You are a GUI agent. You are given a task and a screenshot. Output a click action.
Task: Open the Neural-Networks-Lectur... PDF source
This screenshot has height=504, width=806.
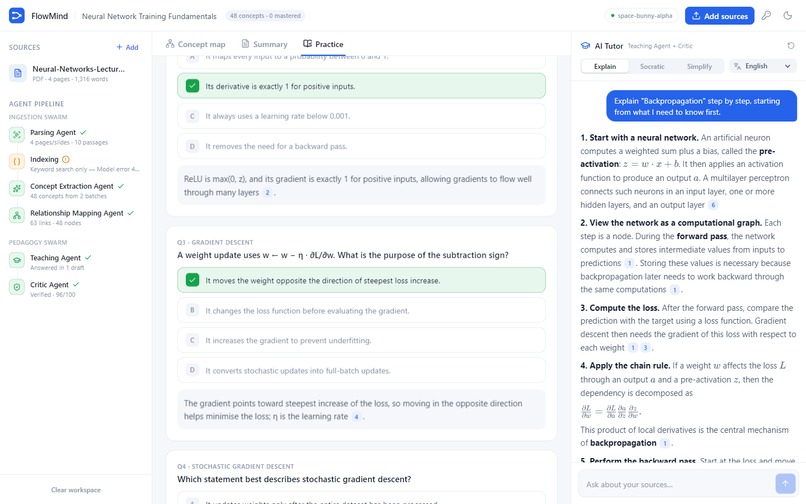click(x=75, y=74)
